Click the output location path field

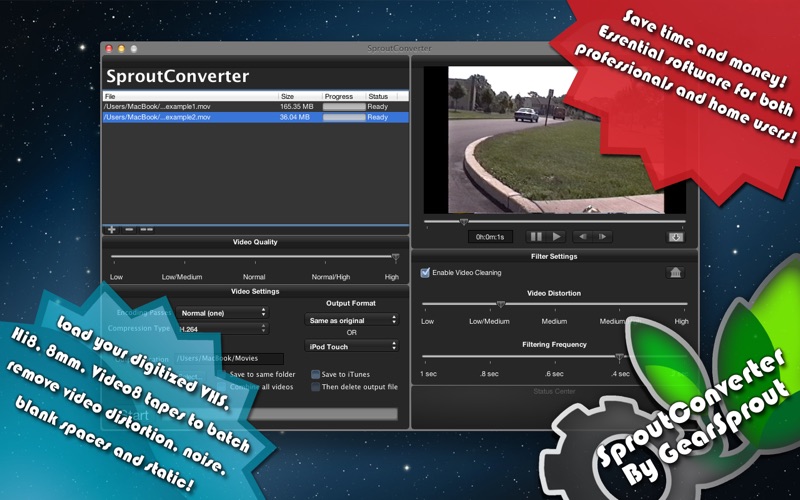coord(229,358)
